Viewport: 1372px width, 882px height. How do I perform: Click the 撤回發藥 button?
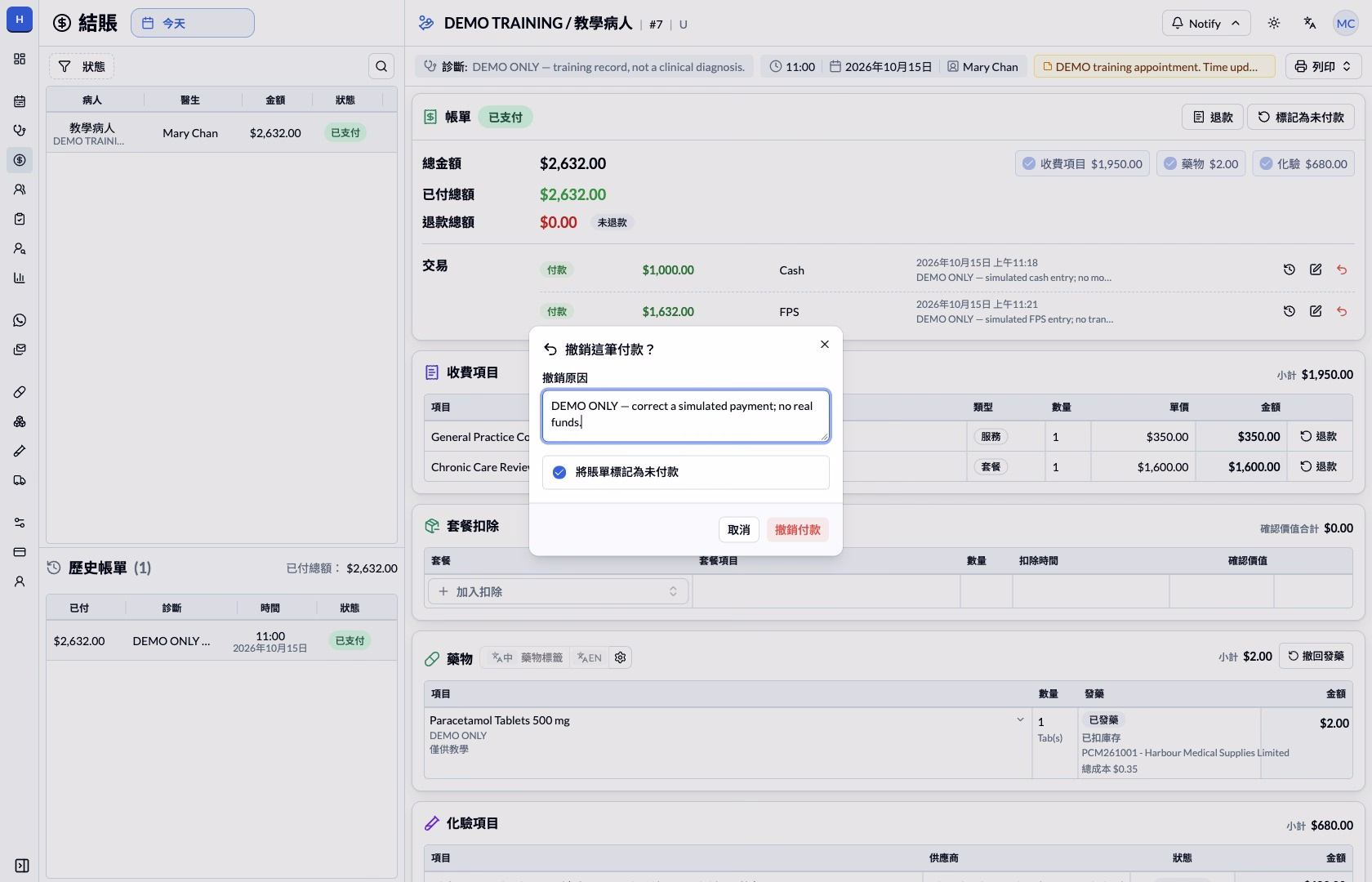pos(1316,656)
